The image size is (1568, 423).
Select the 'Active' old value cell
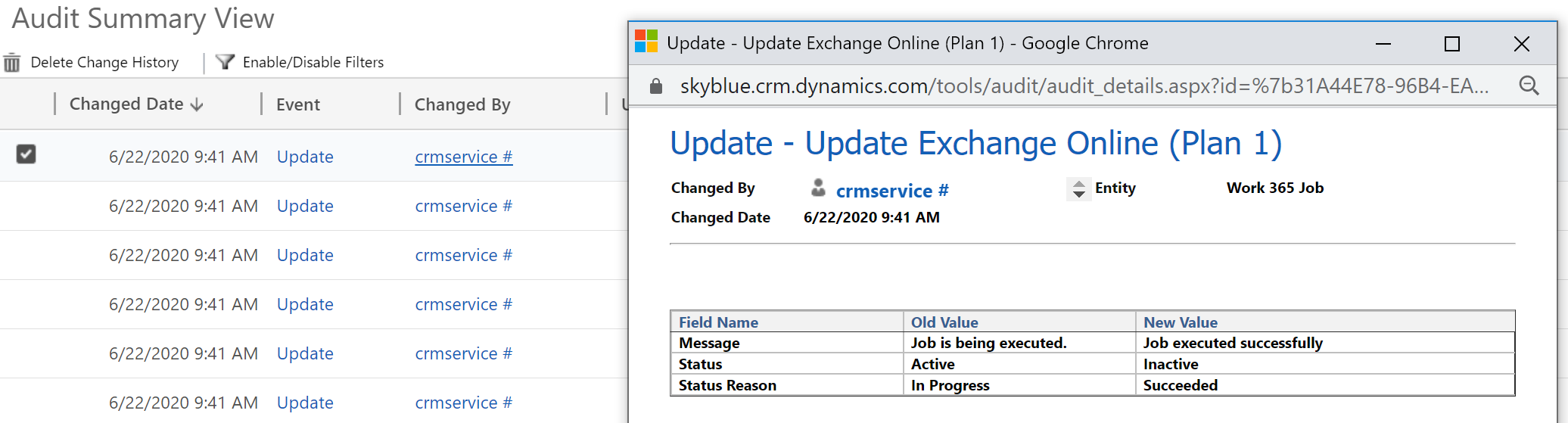pos(1019,364)
